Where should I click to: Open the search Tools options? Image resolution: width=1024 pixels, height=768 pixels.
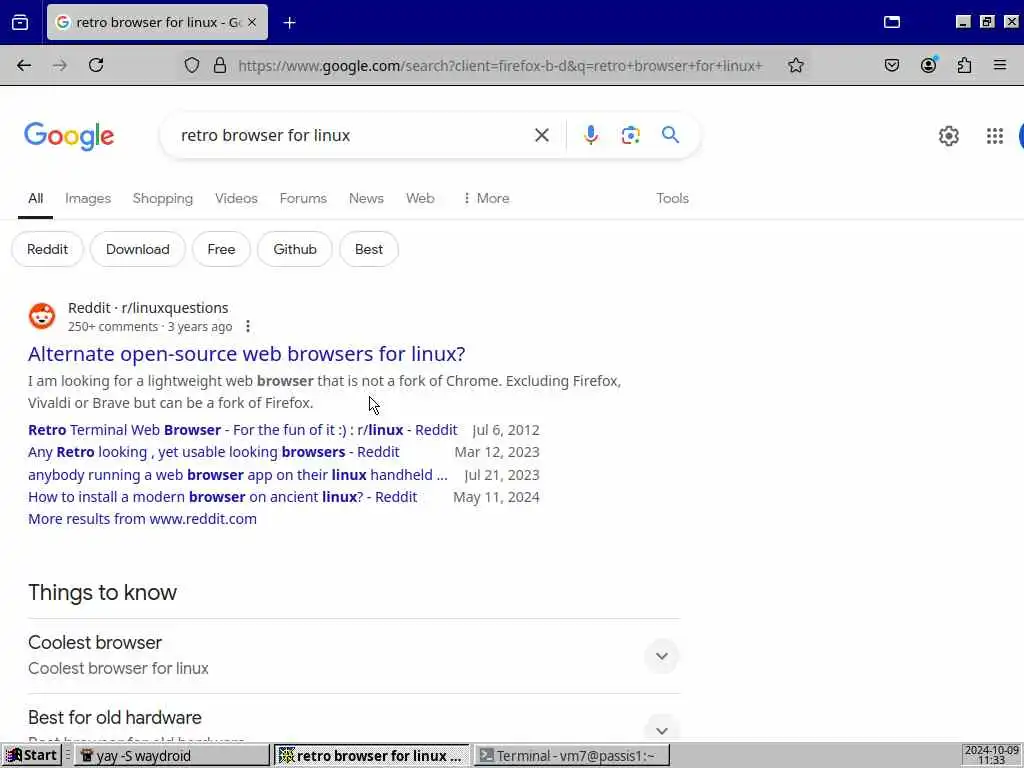[672, 199]
